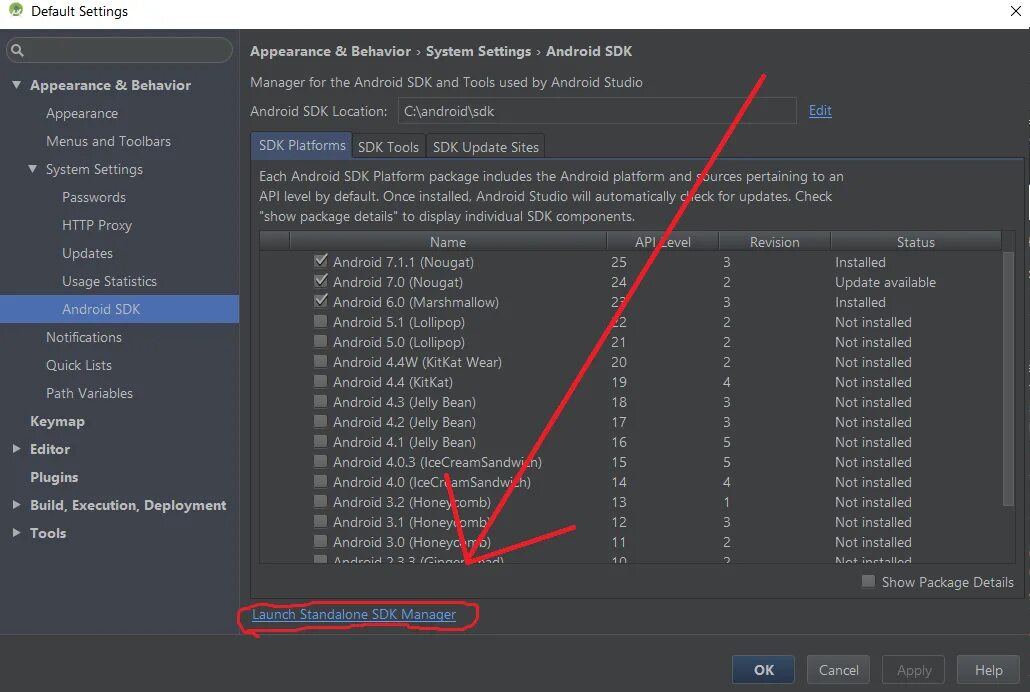Image resolution: width=1030 pixels, height=692 pixels.
Task: Uncheck Android 7.1.1 (Nougat) checkbox
Action: tap(321, 261)
